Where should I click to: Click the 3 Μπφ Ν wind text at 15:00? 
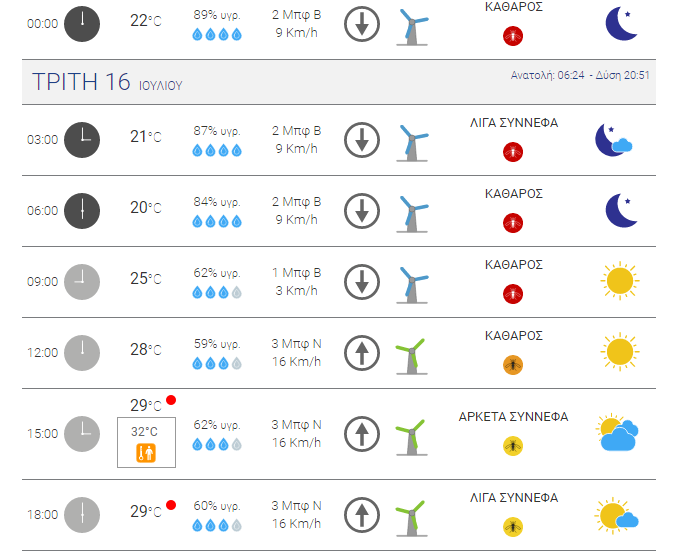coord(296,425)
